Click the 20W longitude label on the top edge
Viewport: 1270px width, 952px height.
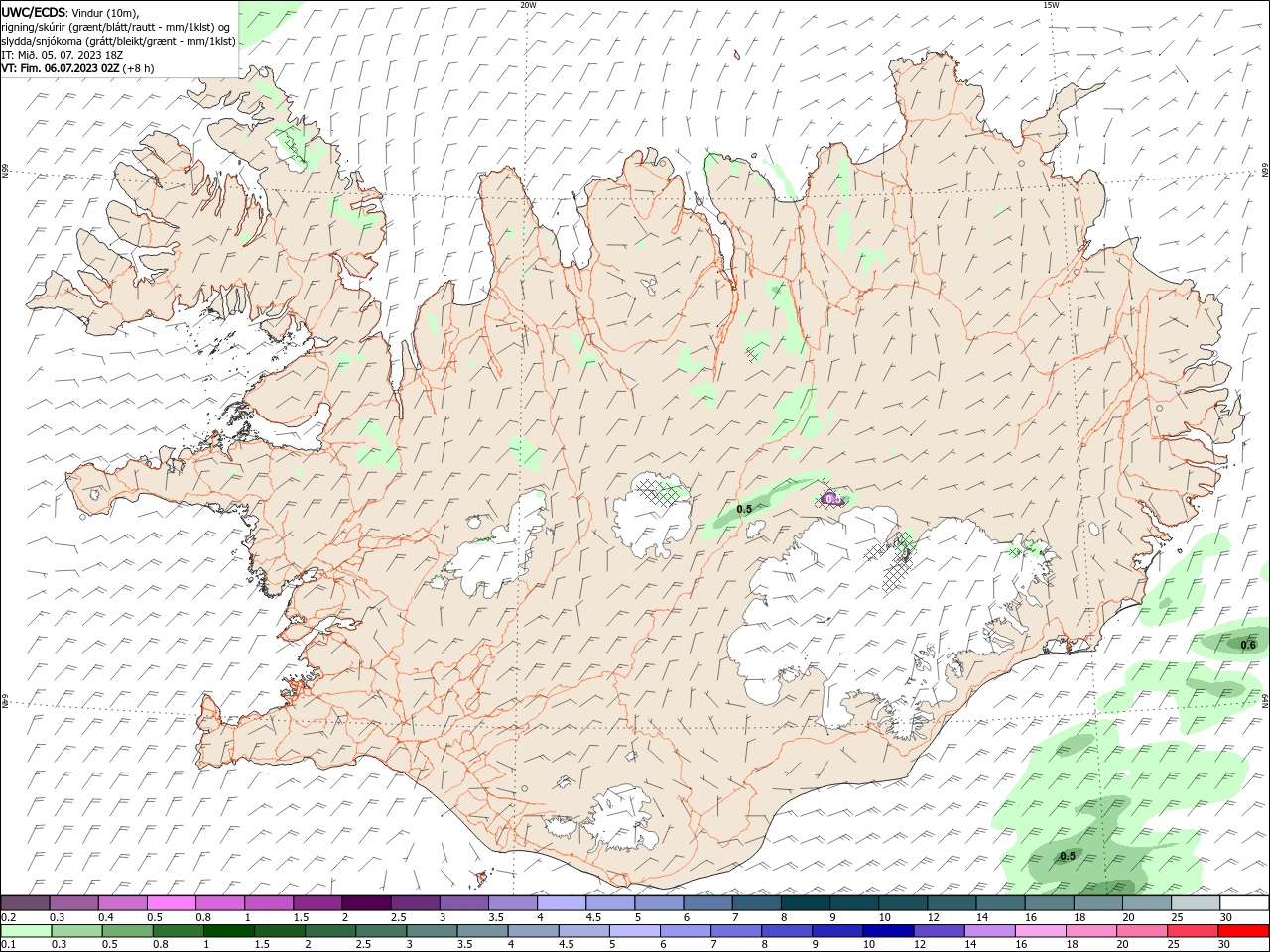pos(528,5)
